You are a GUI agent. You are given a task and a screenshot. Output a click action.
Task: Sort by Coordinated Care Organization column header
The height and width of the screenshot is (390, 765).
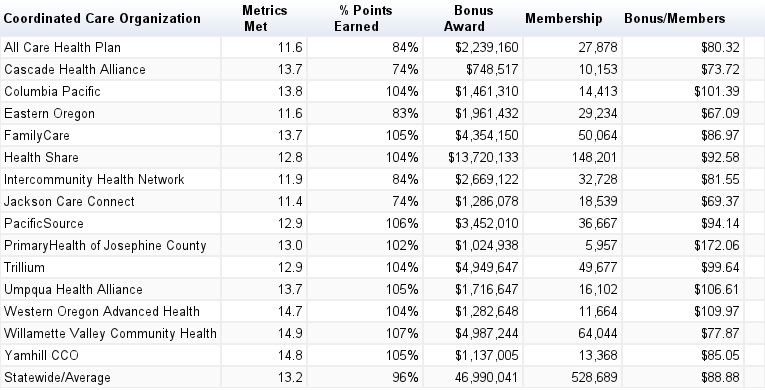(102, 19)
